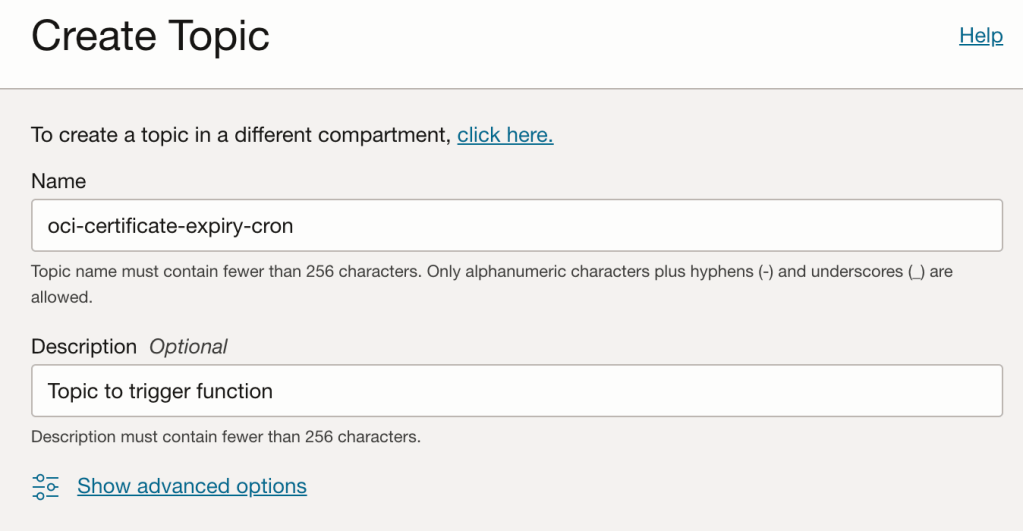Expand Show advanced options

pos(192,487)
